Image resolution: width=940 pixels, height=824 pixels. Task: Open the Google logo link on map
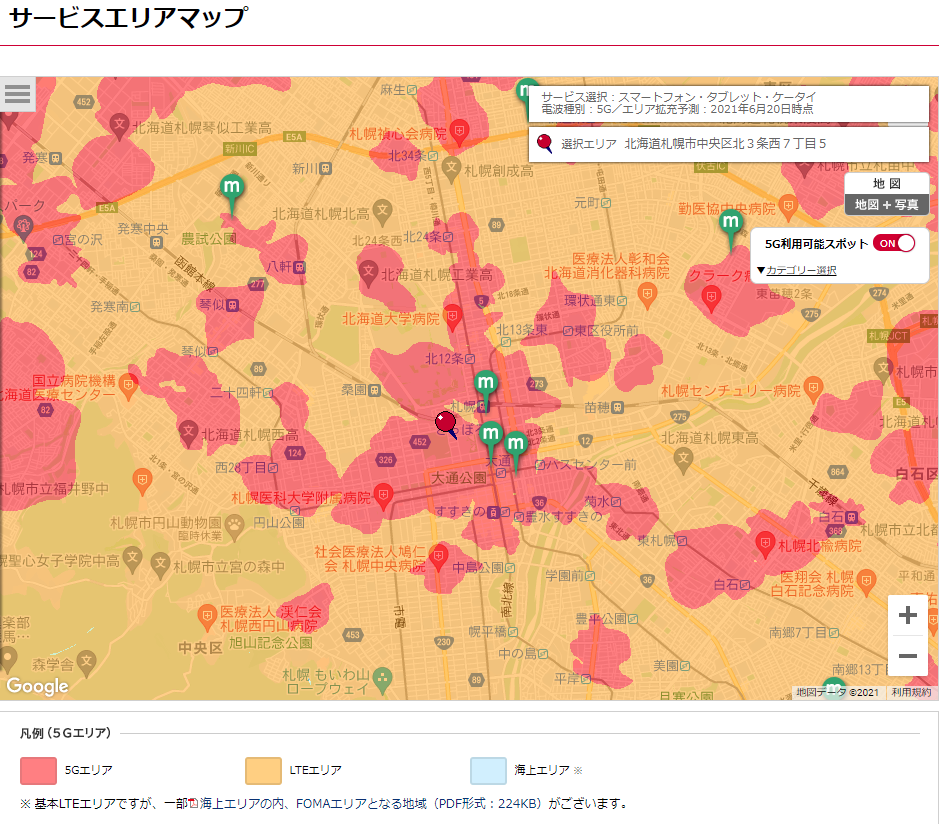tap(37, 686)
